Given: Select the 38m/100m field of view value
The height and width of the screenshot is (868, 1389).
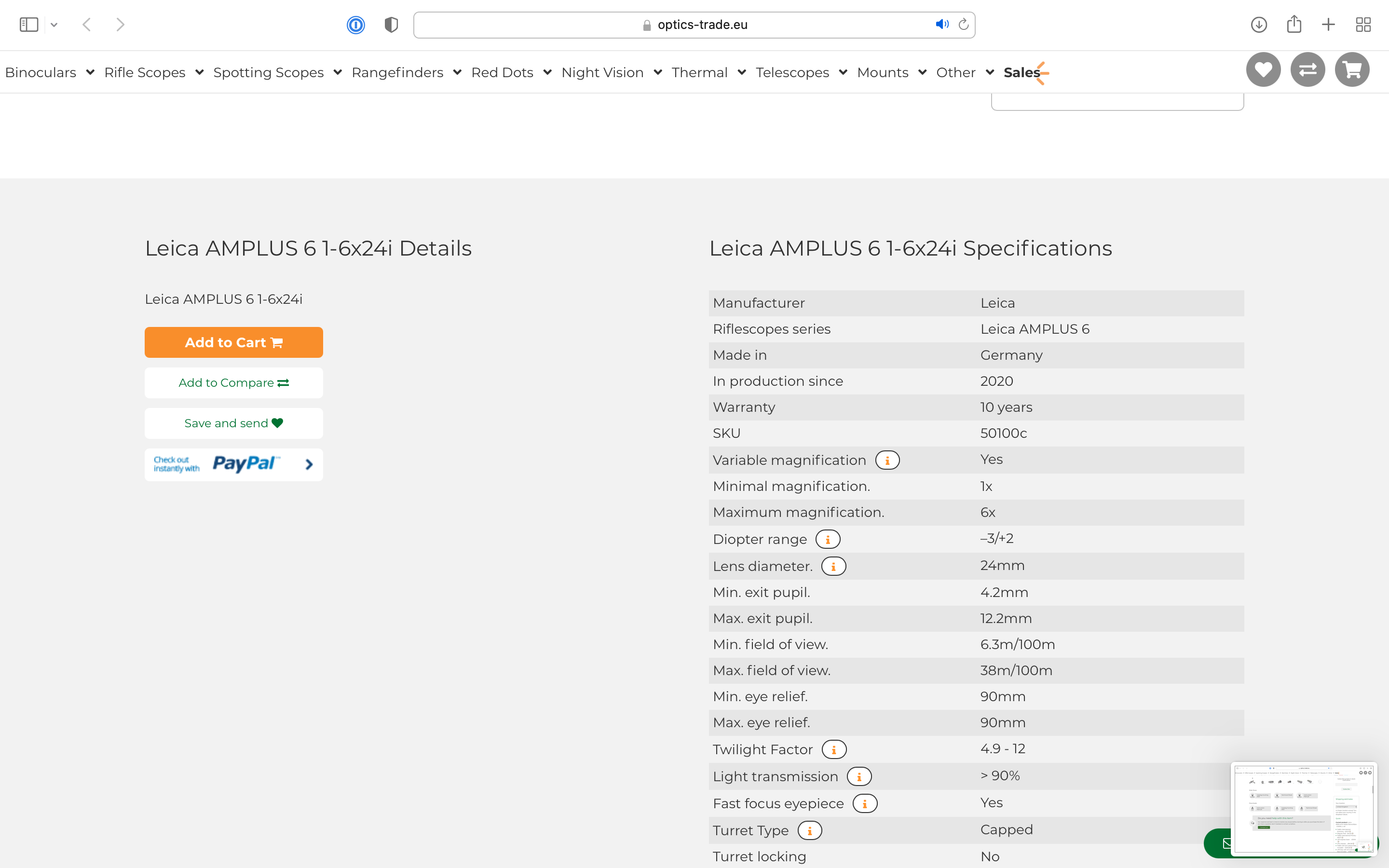Looking at the screenshot, I should [1016, 670].
